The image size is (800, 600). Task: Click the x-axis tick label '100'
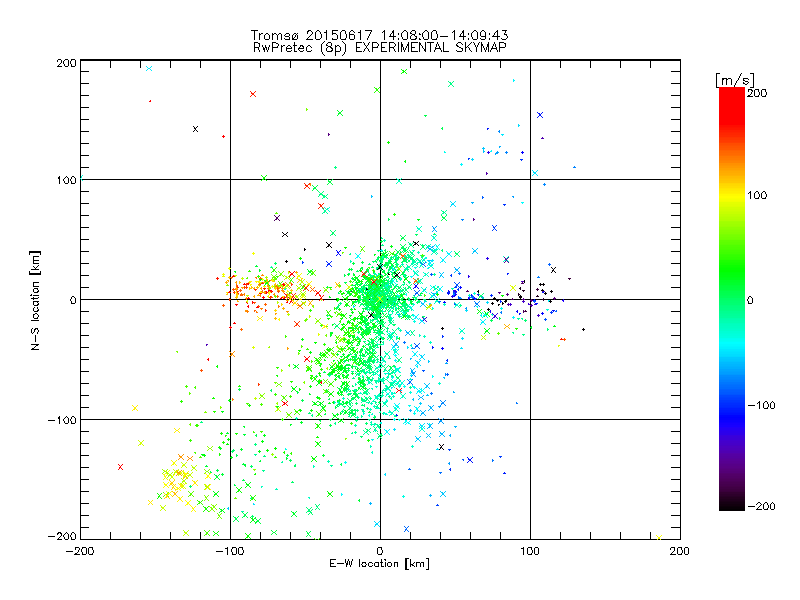click(530, 551)
